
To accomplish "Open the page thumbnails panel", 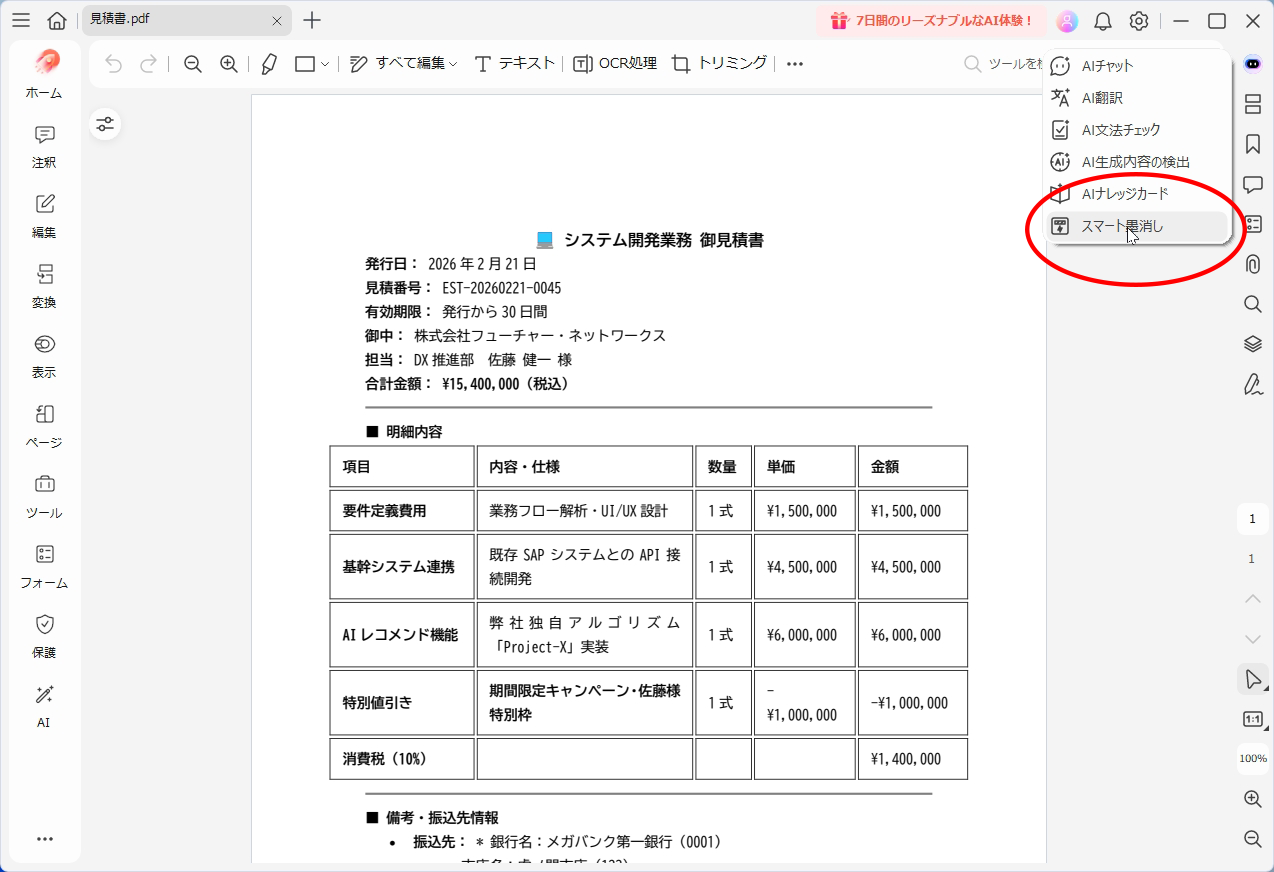I will (1252, 103).
